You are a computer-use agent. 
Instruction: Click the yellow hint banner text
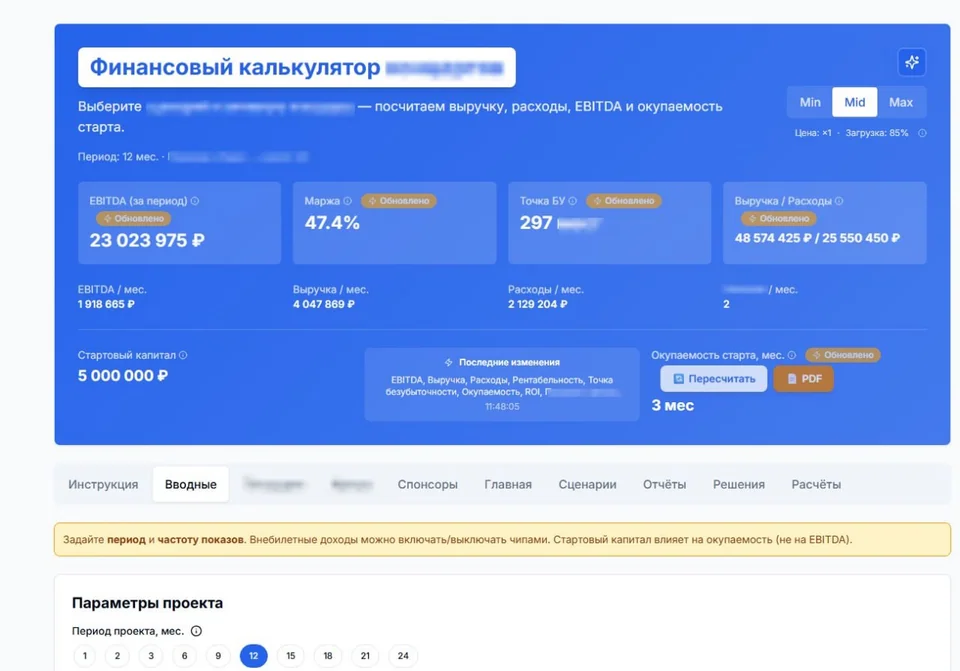tap(457, 539)
